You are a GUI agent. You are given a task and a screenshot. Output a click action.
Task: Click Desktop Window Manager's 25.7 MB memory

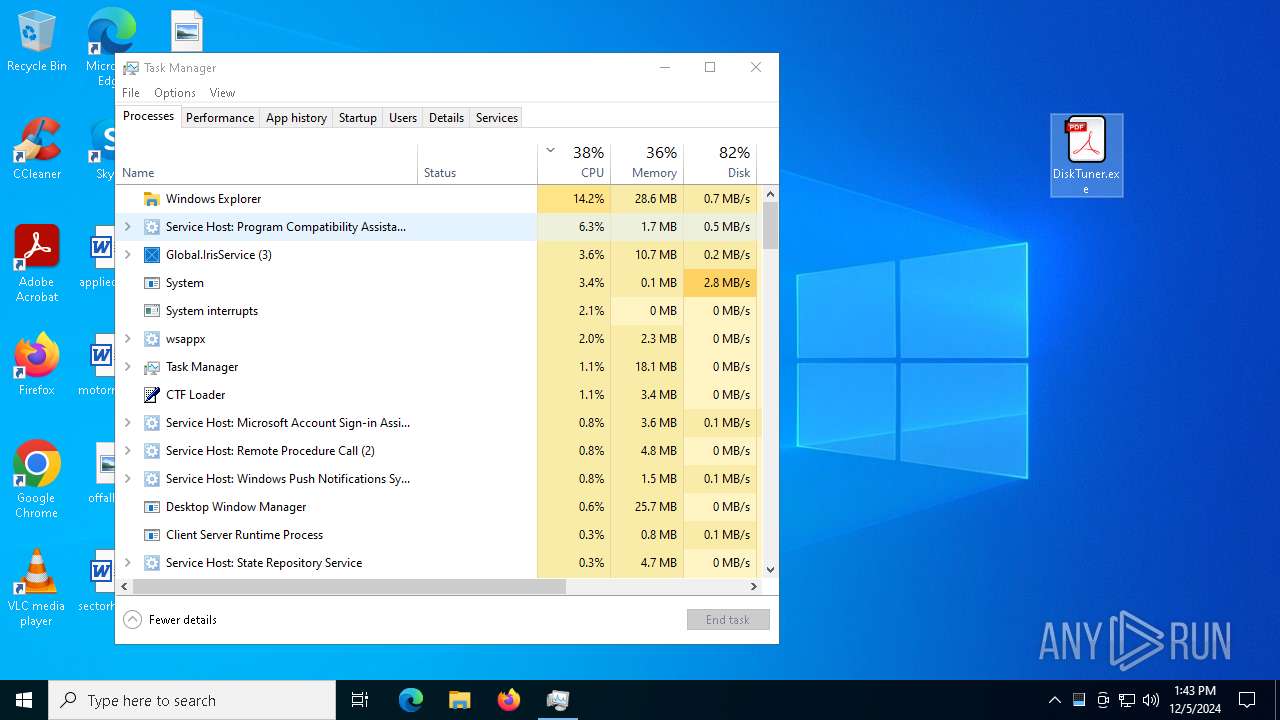tap(647, 507)
